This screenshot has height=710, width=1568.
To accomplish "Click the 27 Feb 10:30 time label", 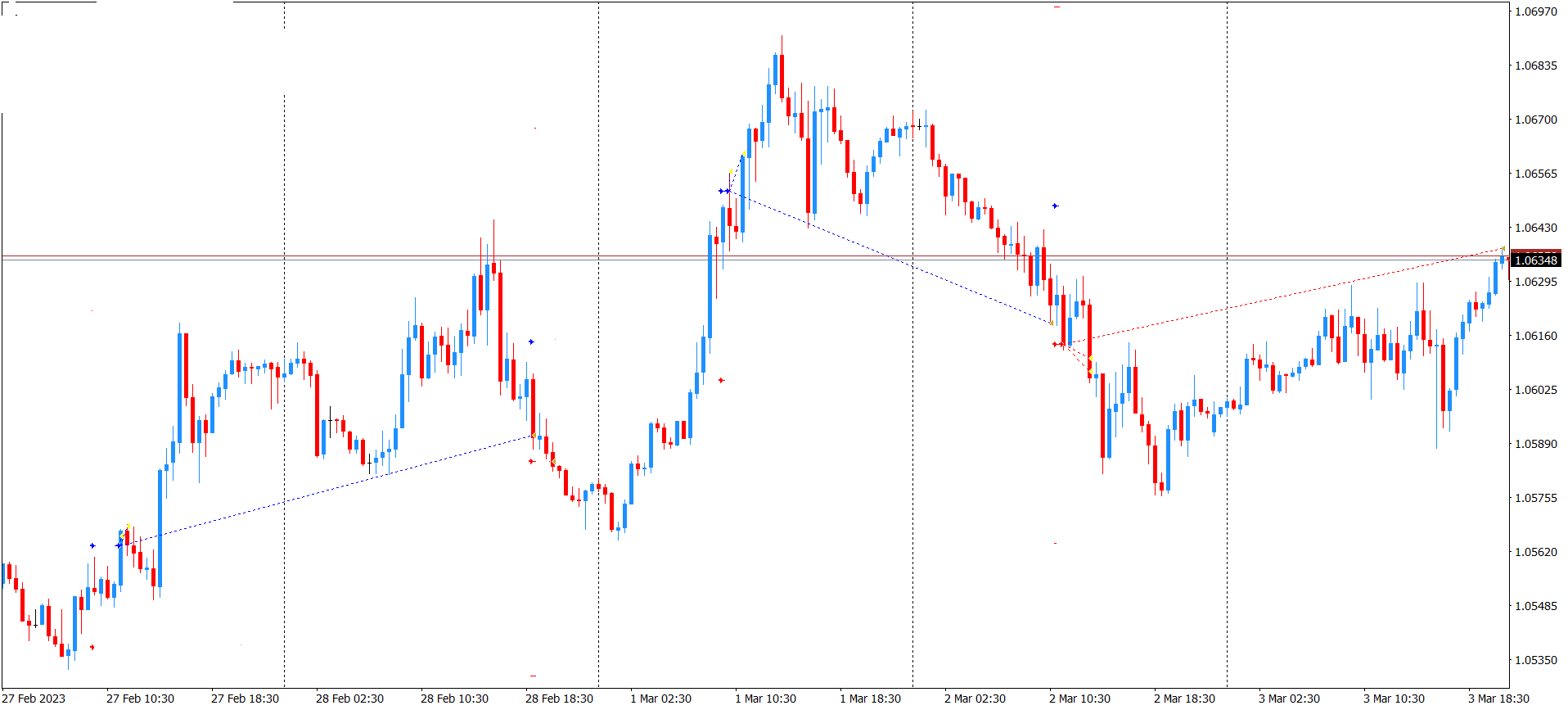I will pos(140,699).
